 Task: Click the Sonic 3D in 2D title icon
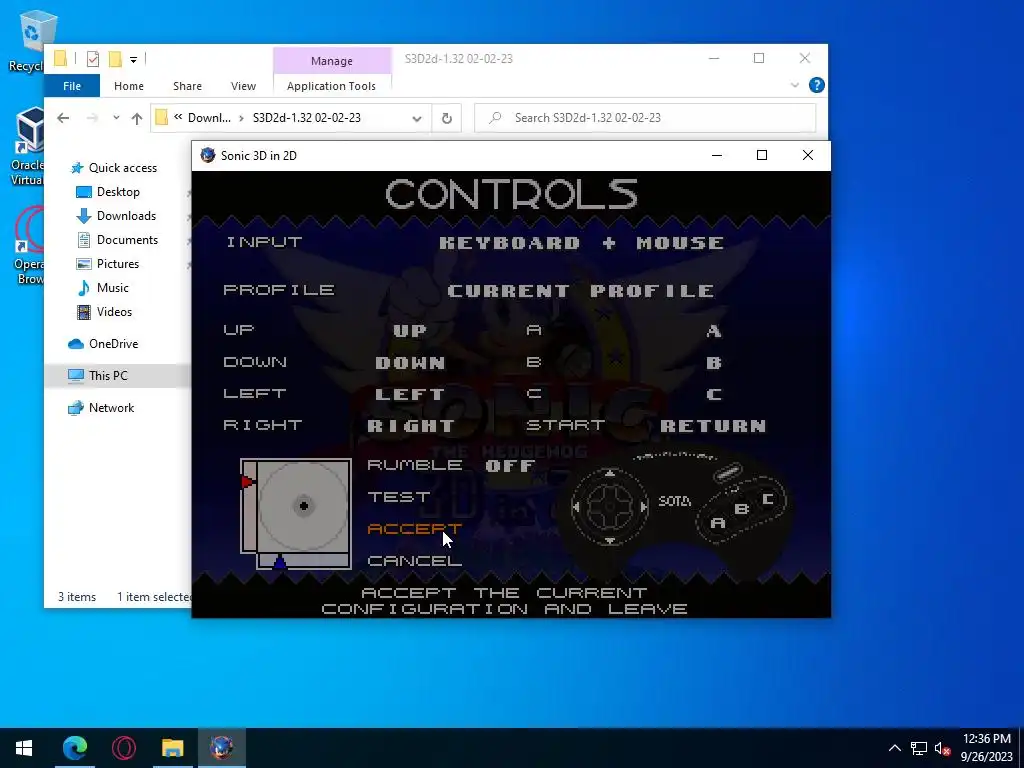[208, 155]
